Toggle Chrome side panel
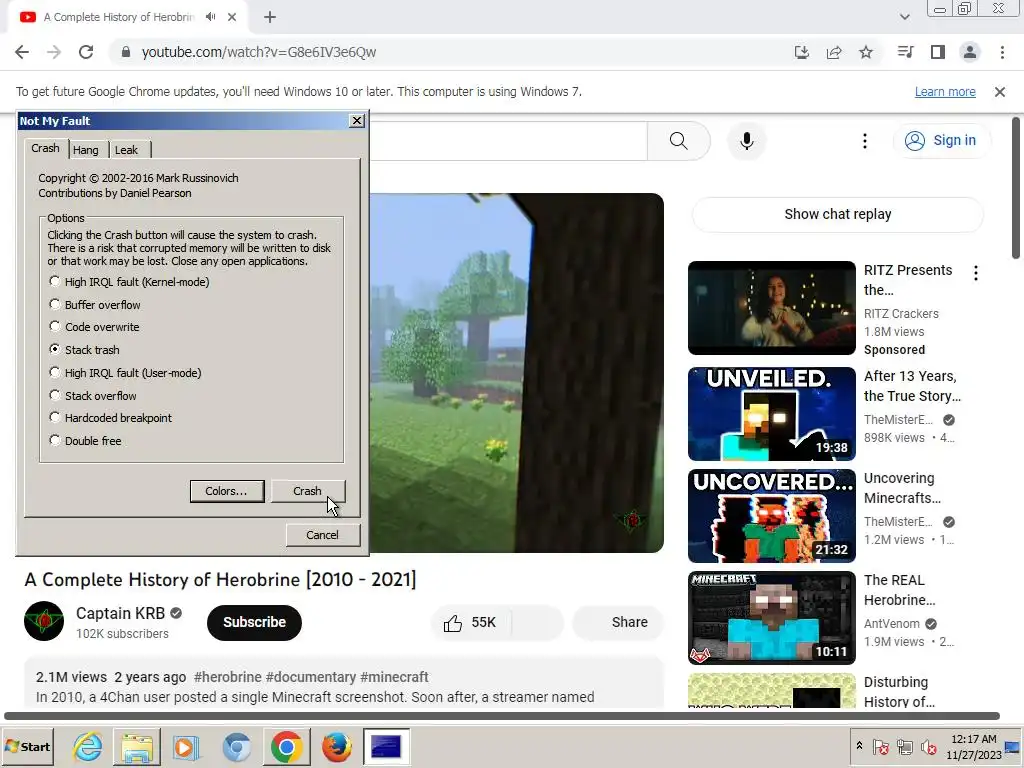Viewport: 1024px width, 768px height. [938, 52]
